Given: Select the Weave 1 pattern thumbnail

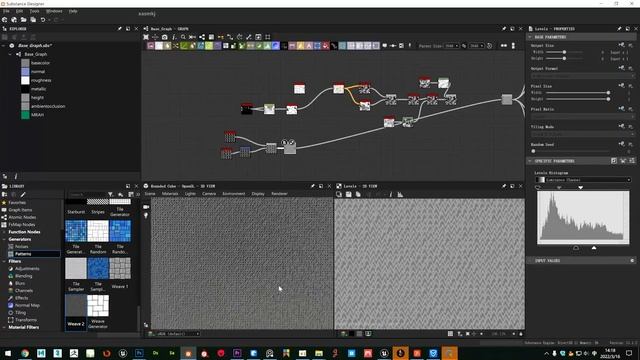Looking at the screenshot, I should [x=120, y=268].
